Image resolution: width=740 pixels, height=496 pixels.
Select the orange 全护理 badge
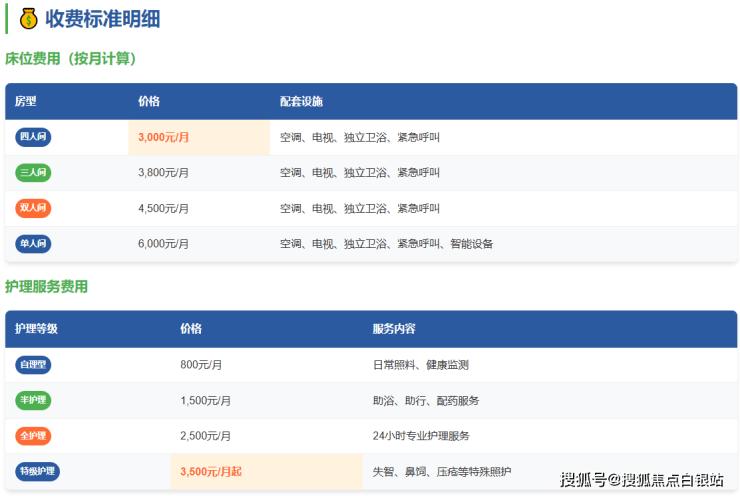point(33,436)
